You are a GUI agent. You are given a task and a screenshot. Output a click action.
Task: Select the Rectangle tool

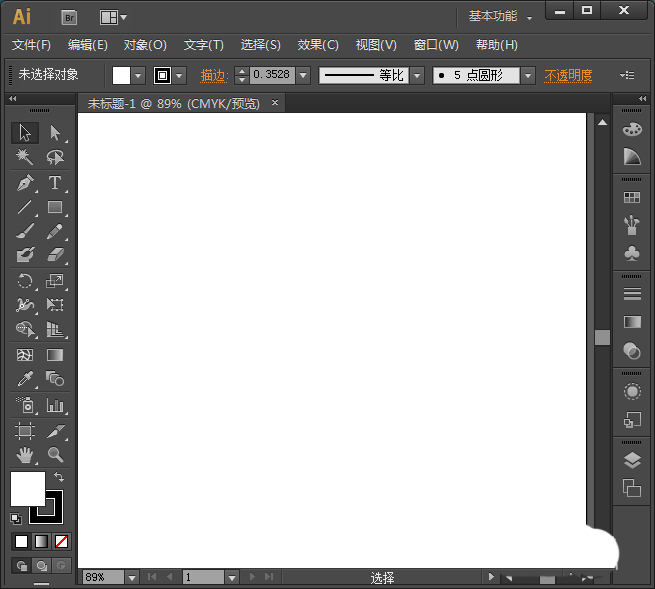tap(55, 207)
